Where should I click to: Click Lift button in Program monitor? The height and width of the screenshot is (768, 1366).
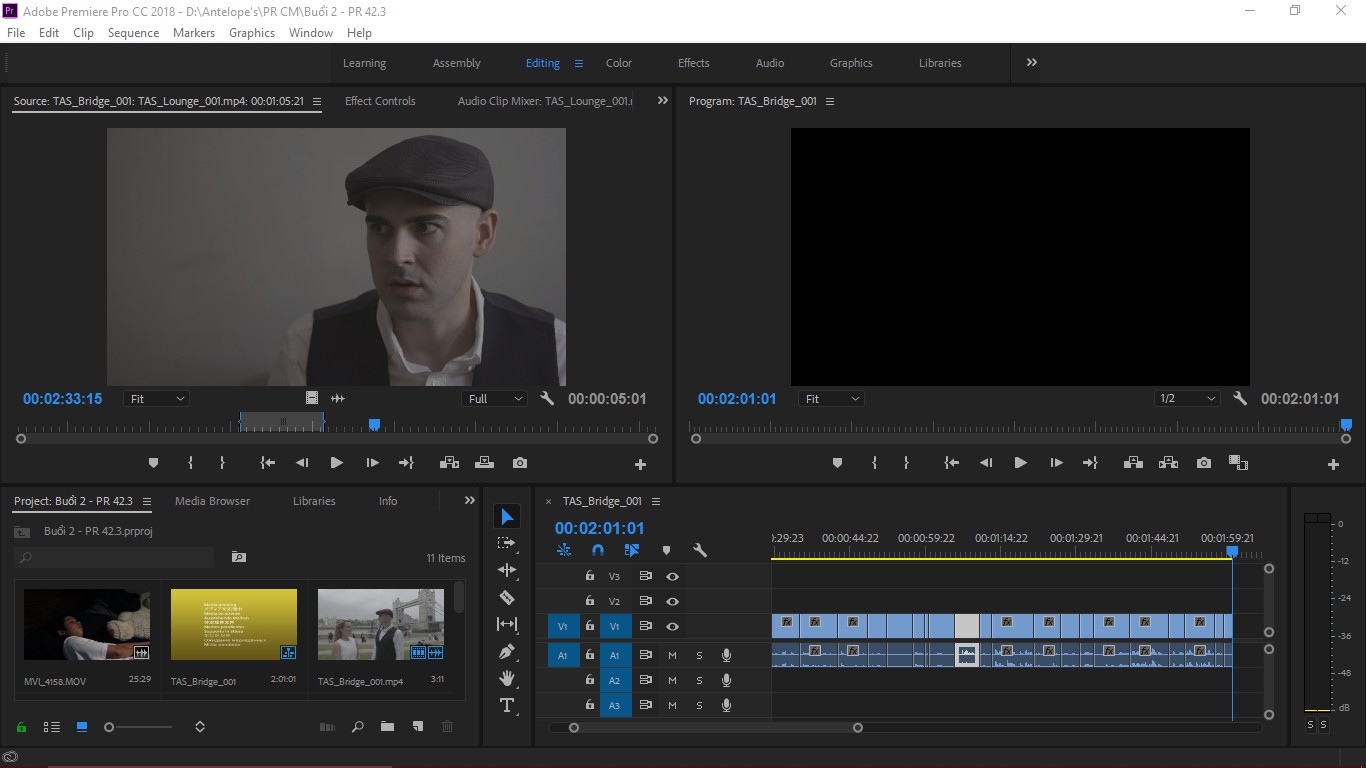tap(1133, 463)
